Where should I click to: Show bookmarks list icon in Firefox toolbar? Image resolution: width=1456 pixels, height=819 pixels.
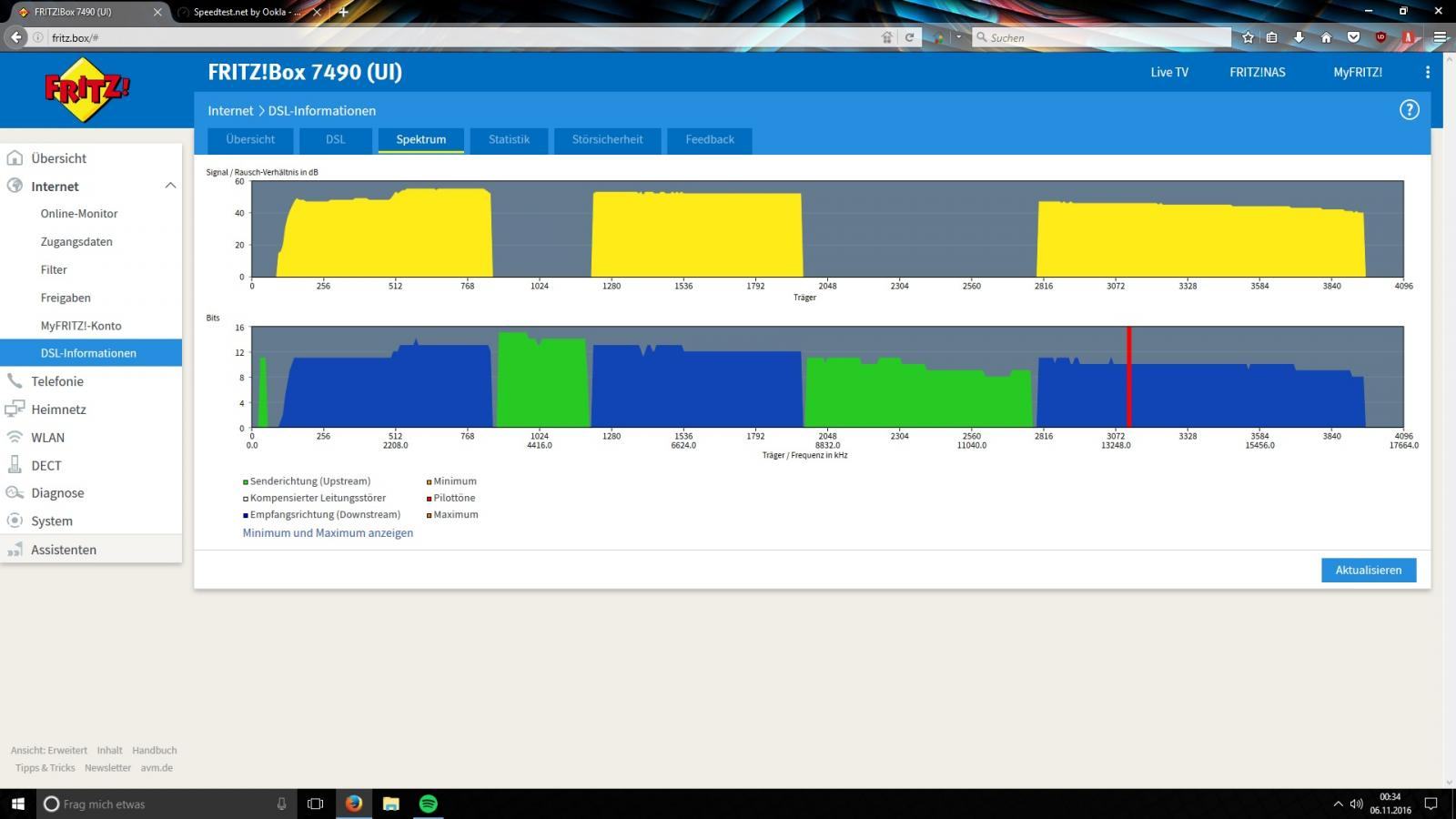coord(1272,37)
